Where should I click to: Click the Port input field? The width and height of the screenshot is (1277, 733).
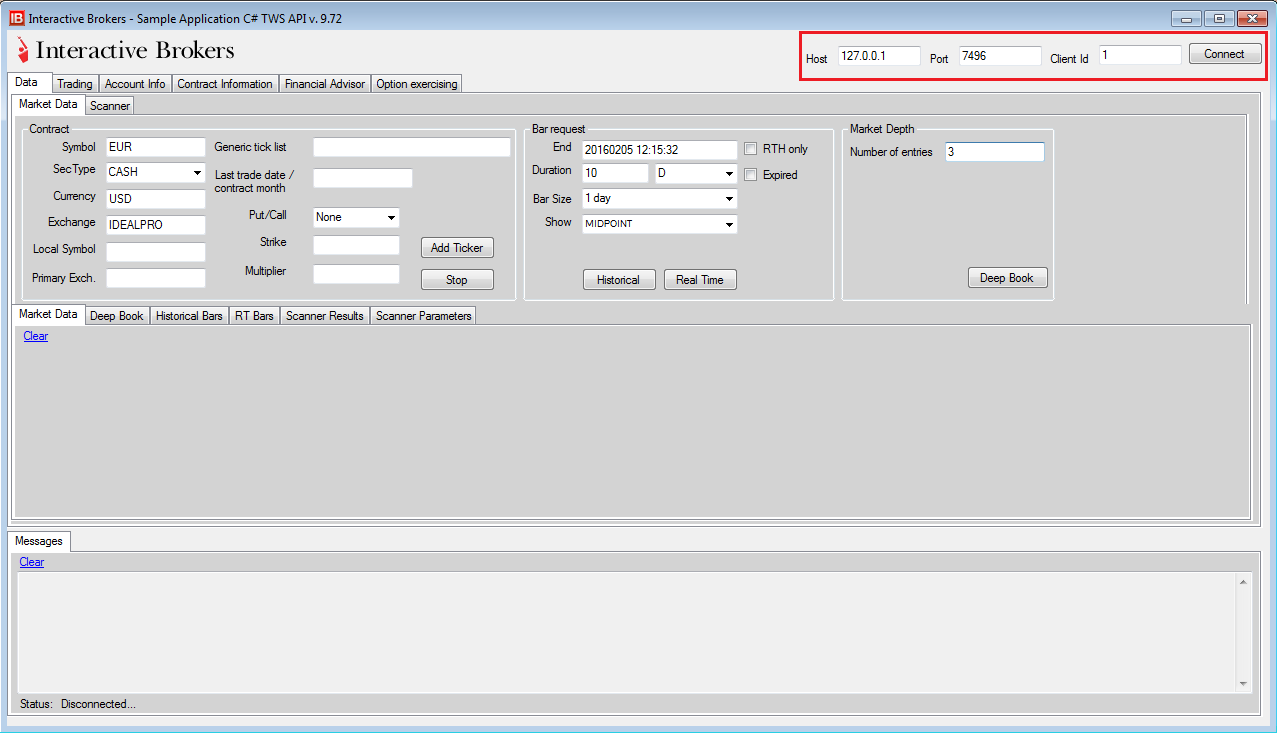click(1000, 56)
